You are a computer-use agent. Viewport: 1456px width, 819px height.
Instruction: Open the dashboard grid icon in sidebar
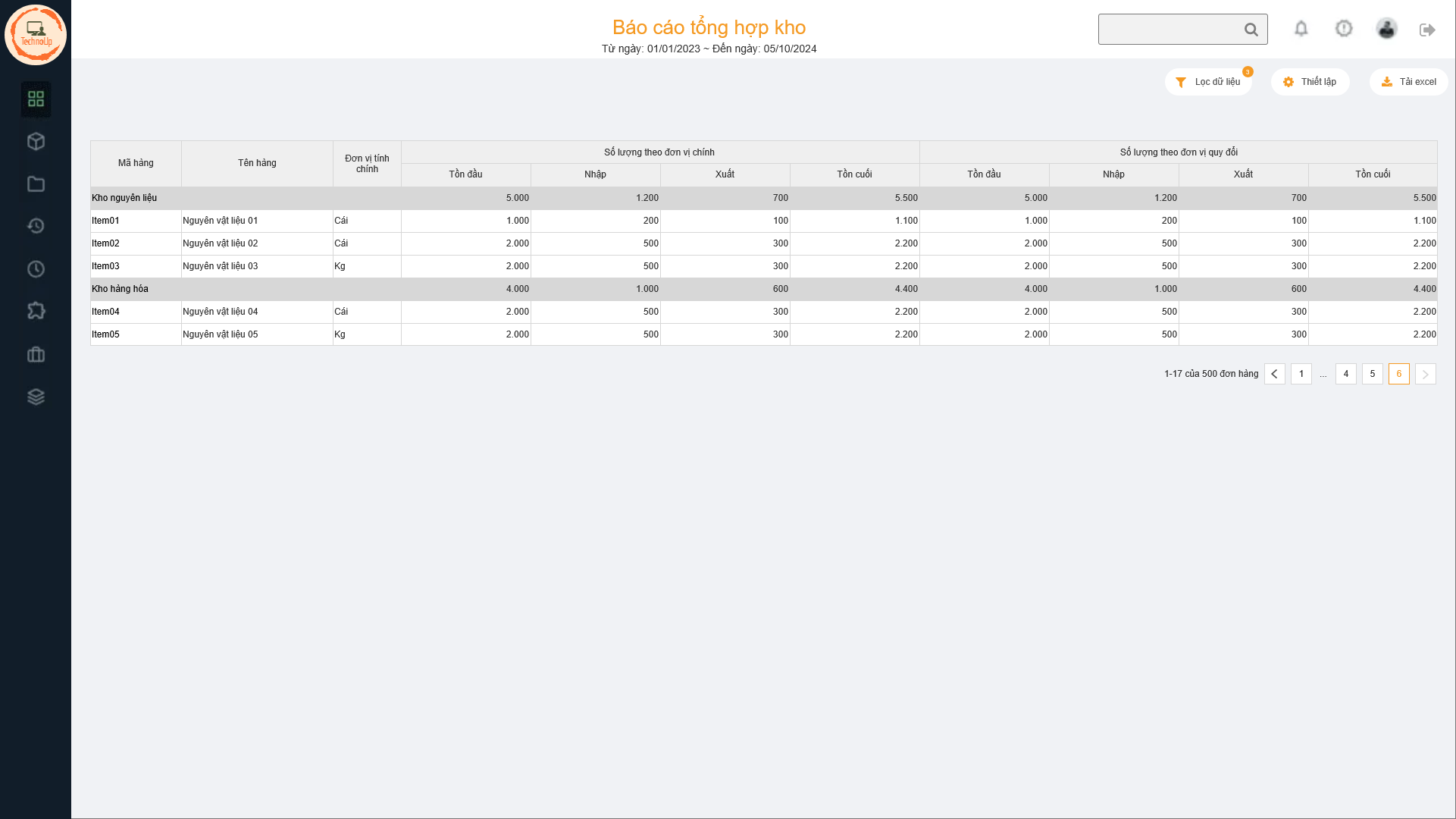pyautogui.click(x=36, y=99)
